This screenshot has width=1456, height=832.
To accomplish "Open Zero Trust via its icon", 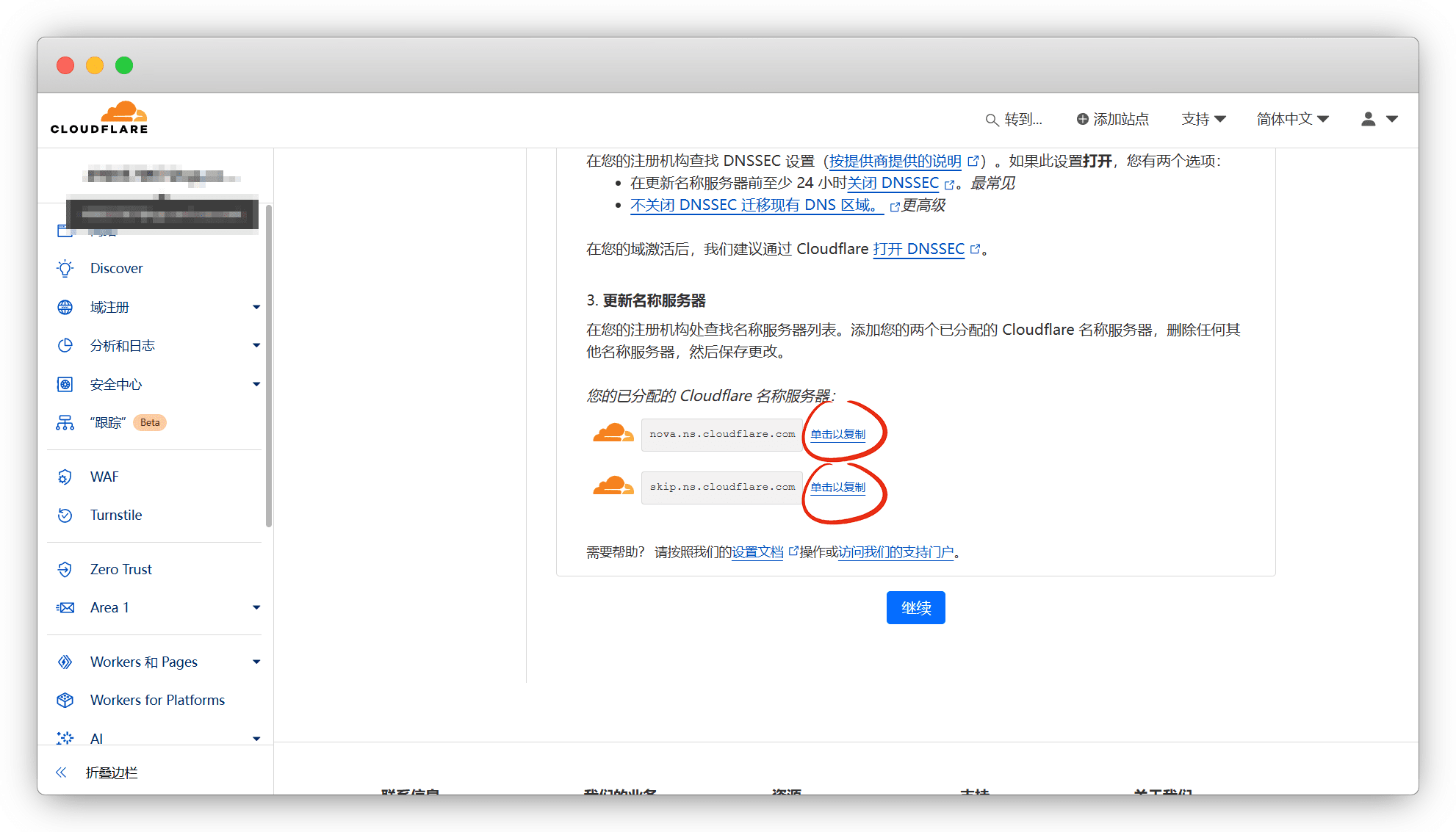I will tap(65, 569).
